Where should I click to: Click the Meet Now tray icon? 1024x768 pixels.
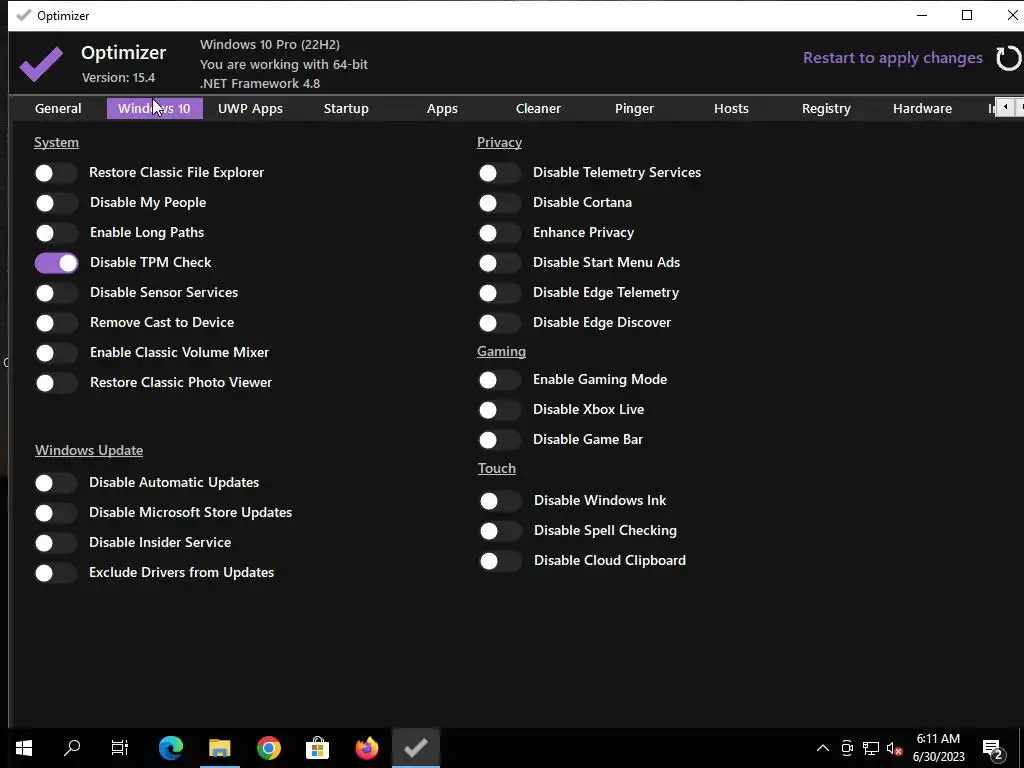[847, 748]
